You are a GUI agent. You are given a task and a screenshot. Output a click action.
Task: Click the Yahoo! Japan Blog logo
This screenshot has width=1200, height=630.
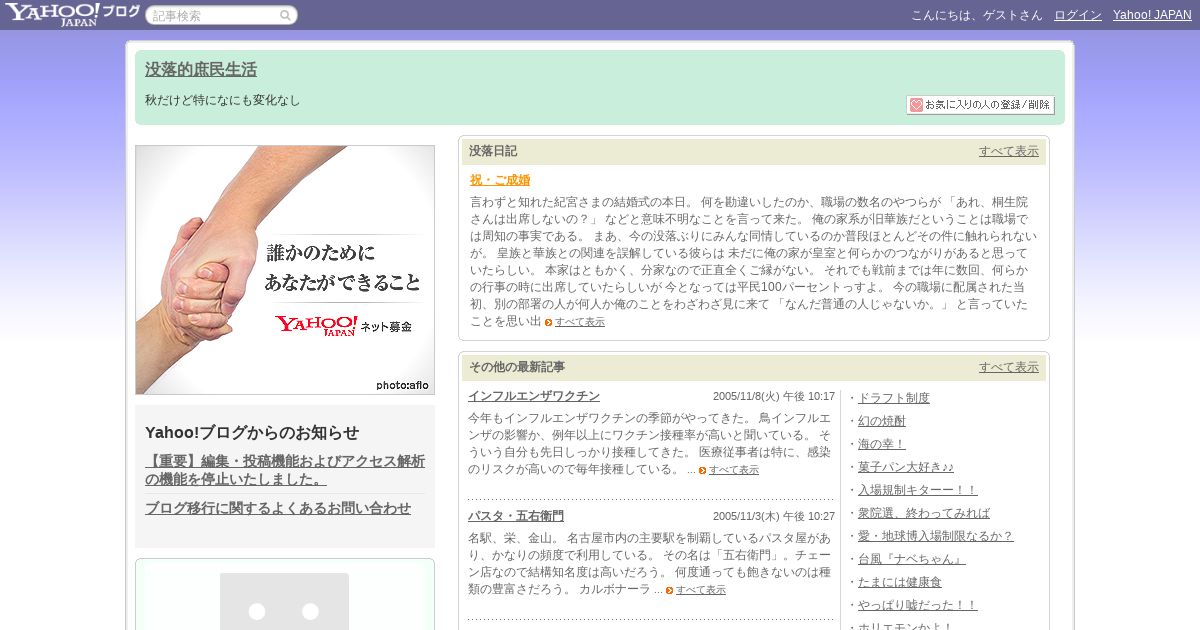click(x=72, y=14)
